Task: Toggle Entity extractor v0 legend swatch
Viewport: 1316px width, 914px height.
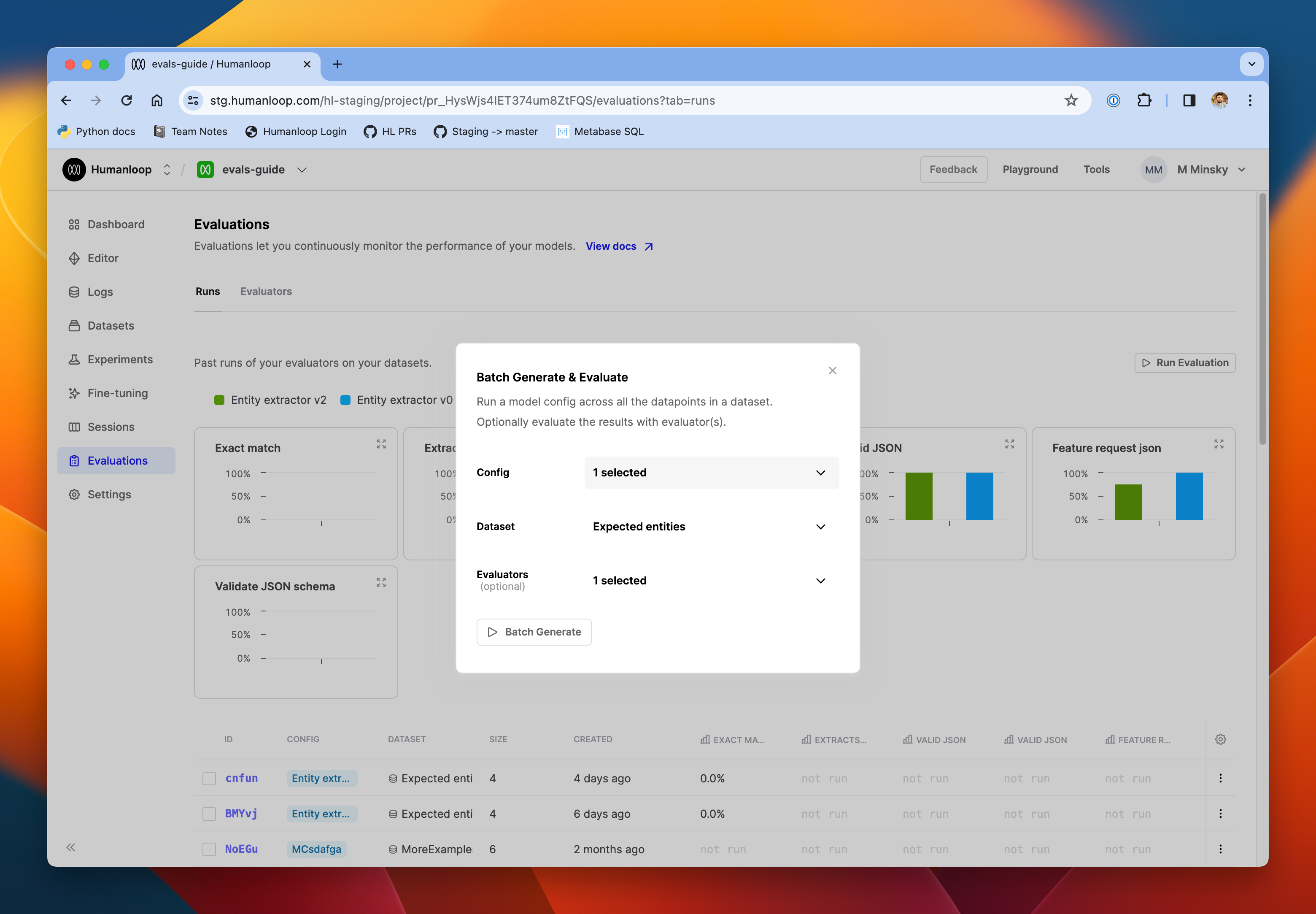Action: pos(345,400)
